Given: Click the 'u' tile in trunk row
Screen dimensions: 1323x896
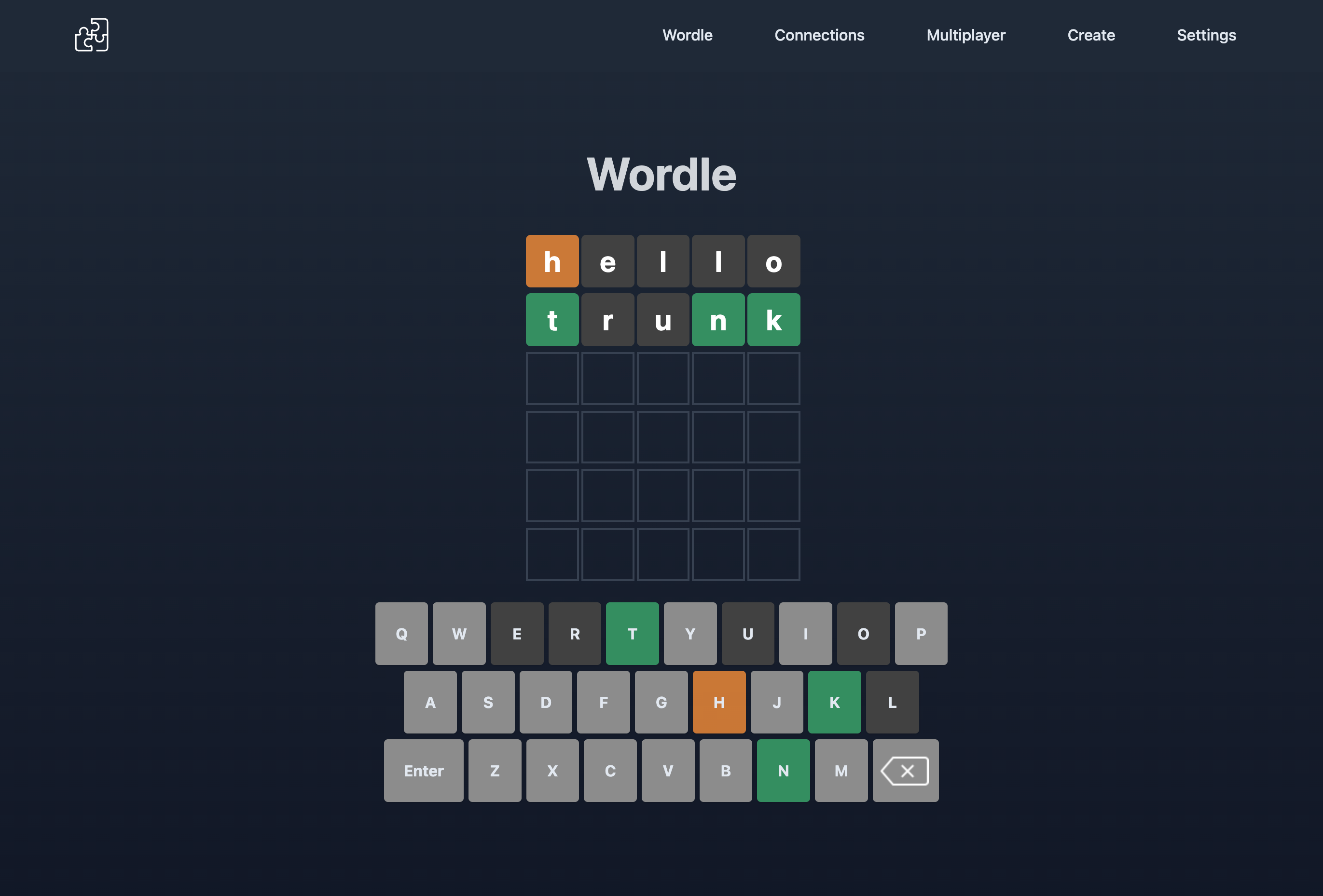Looking at the screenshot, I should pos(663,320).
